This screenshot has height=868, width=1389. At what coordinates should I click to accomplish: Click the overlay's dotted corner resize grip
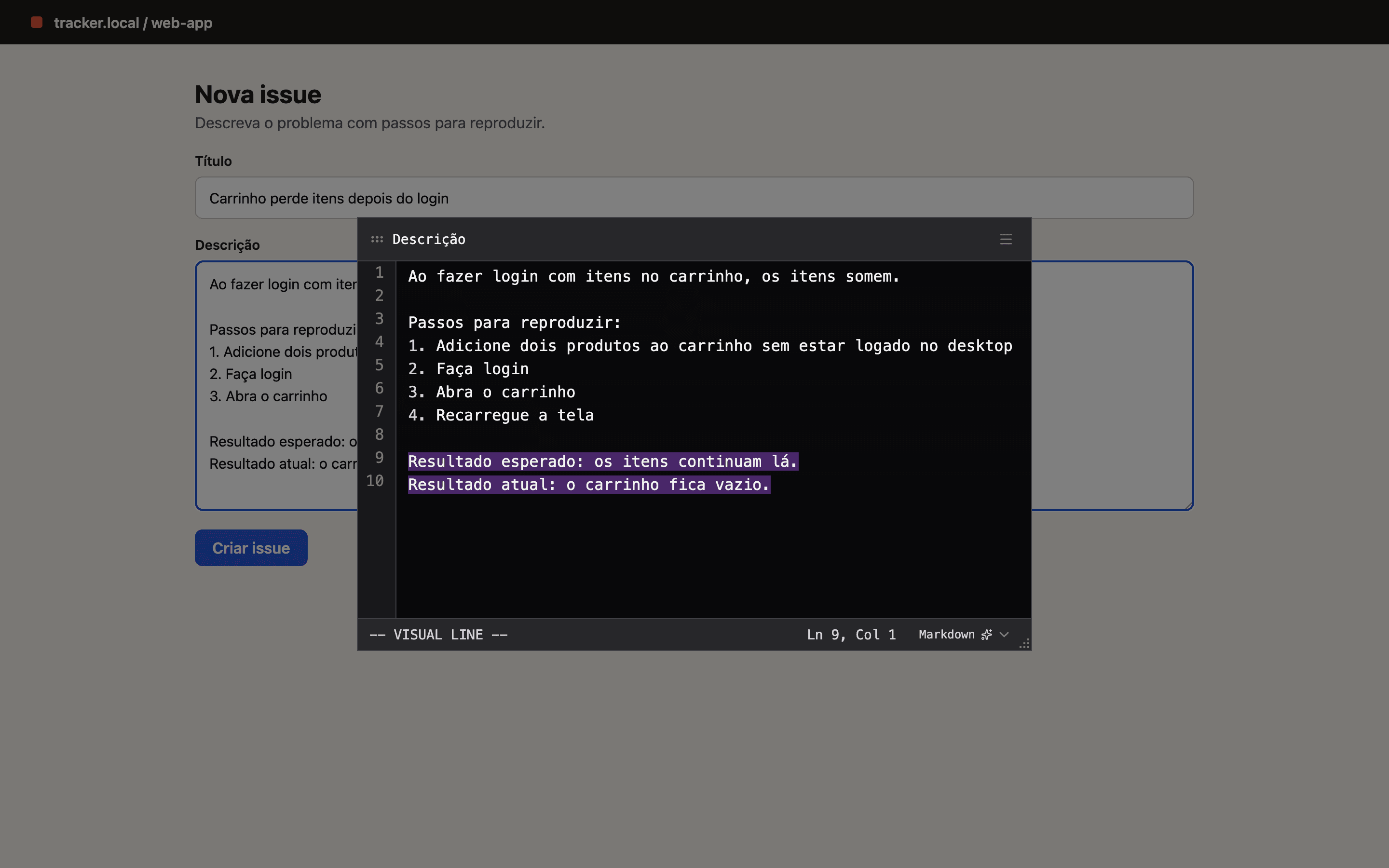[1024, 644]
